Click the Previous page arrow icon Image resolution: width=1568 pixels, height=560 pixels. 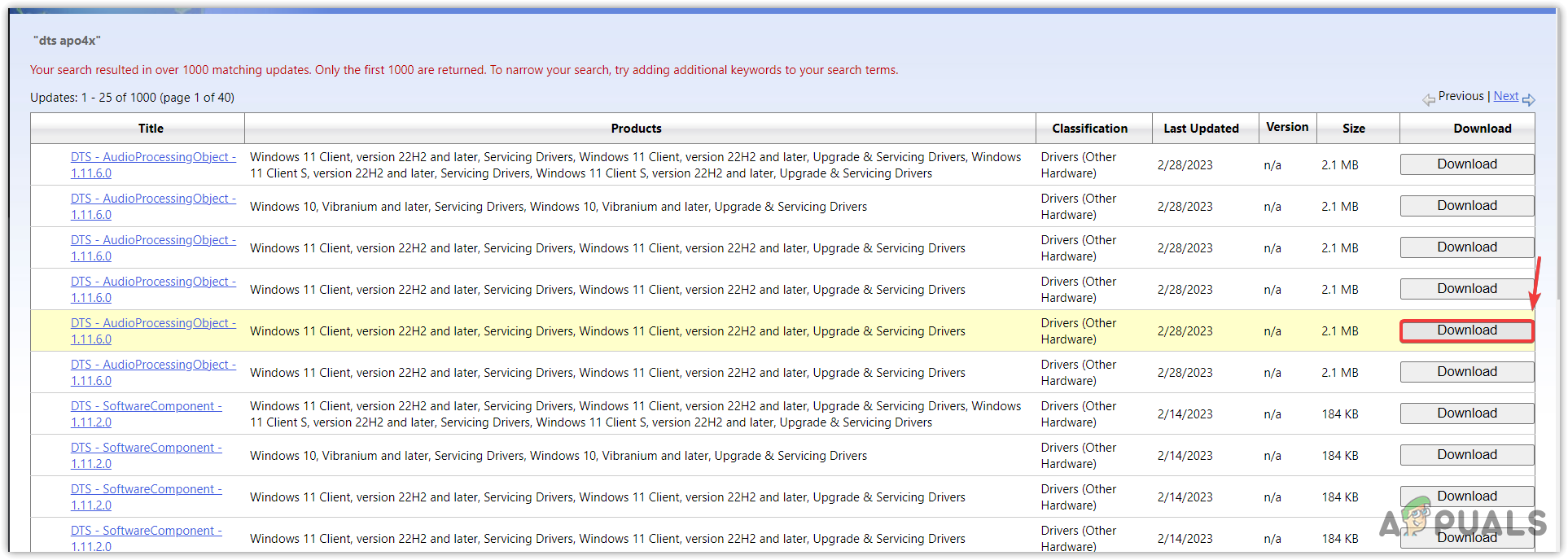click(x=1429, y=99)
